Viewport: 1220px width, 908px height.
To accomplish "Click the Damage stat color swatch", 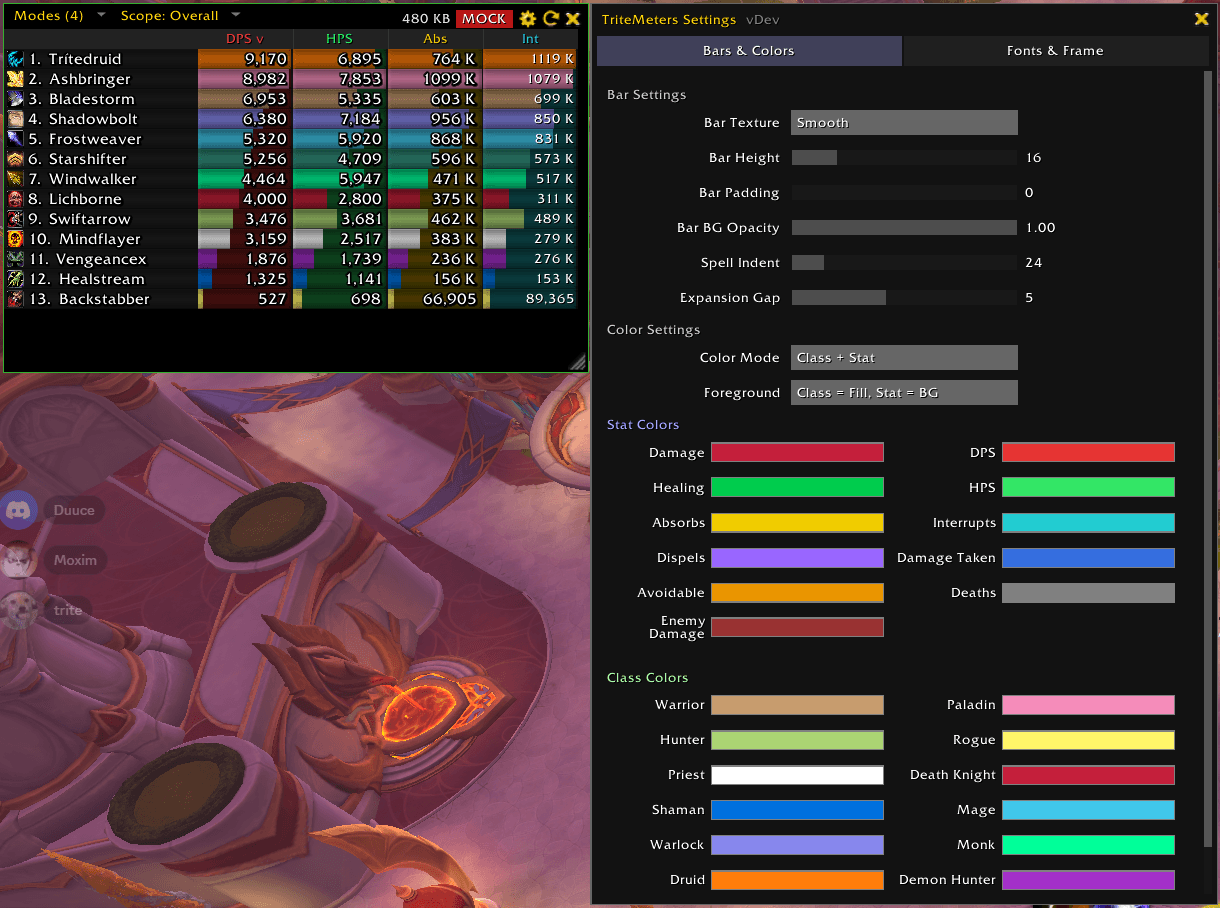I will (x=797, y=453).
